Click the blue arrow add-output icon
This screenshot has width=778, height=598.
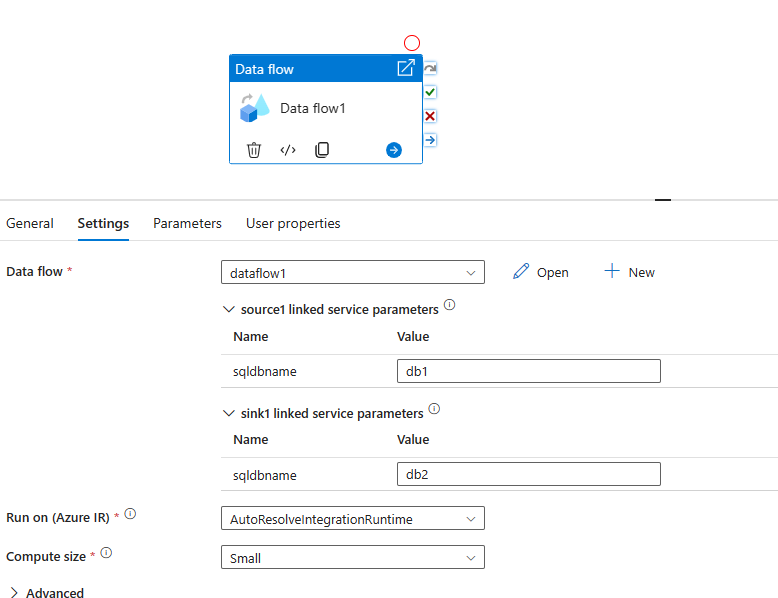394,150
